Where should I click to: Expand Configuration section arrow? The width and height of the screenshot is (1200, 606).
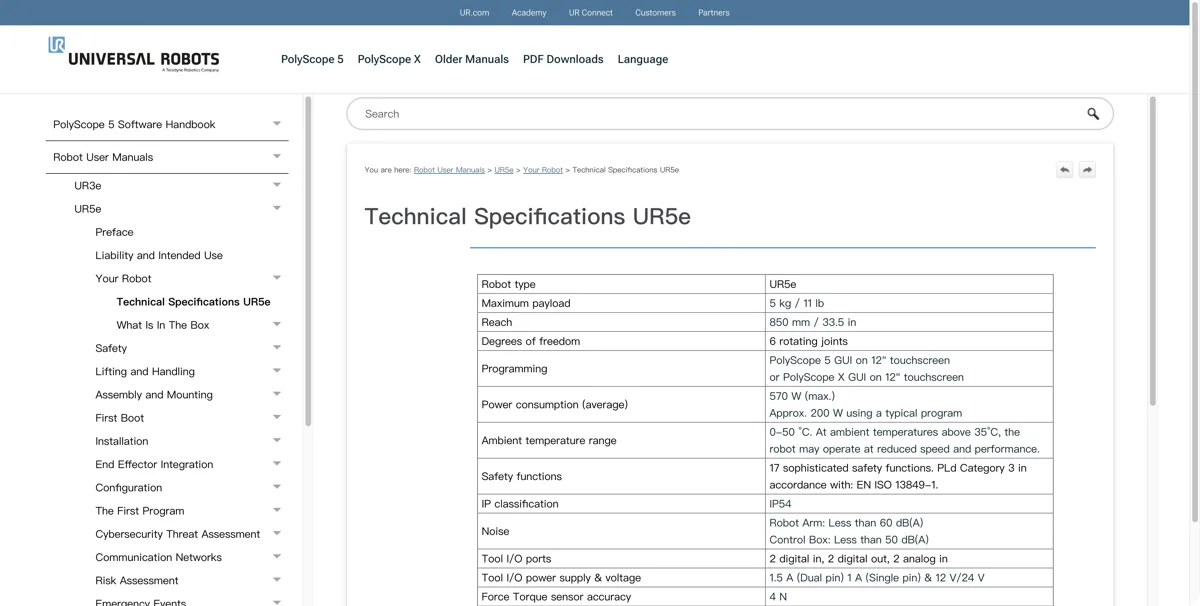point(277,488)
